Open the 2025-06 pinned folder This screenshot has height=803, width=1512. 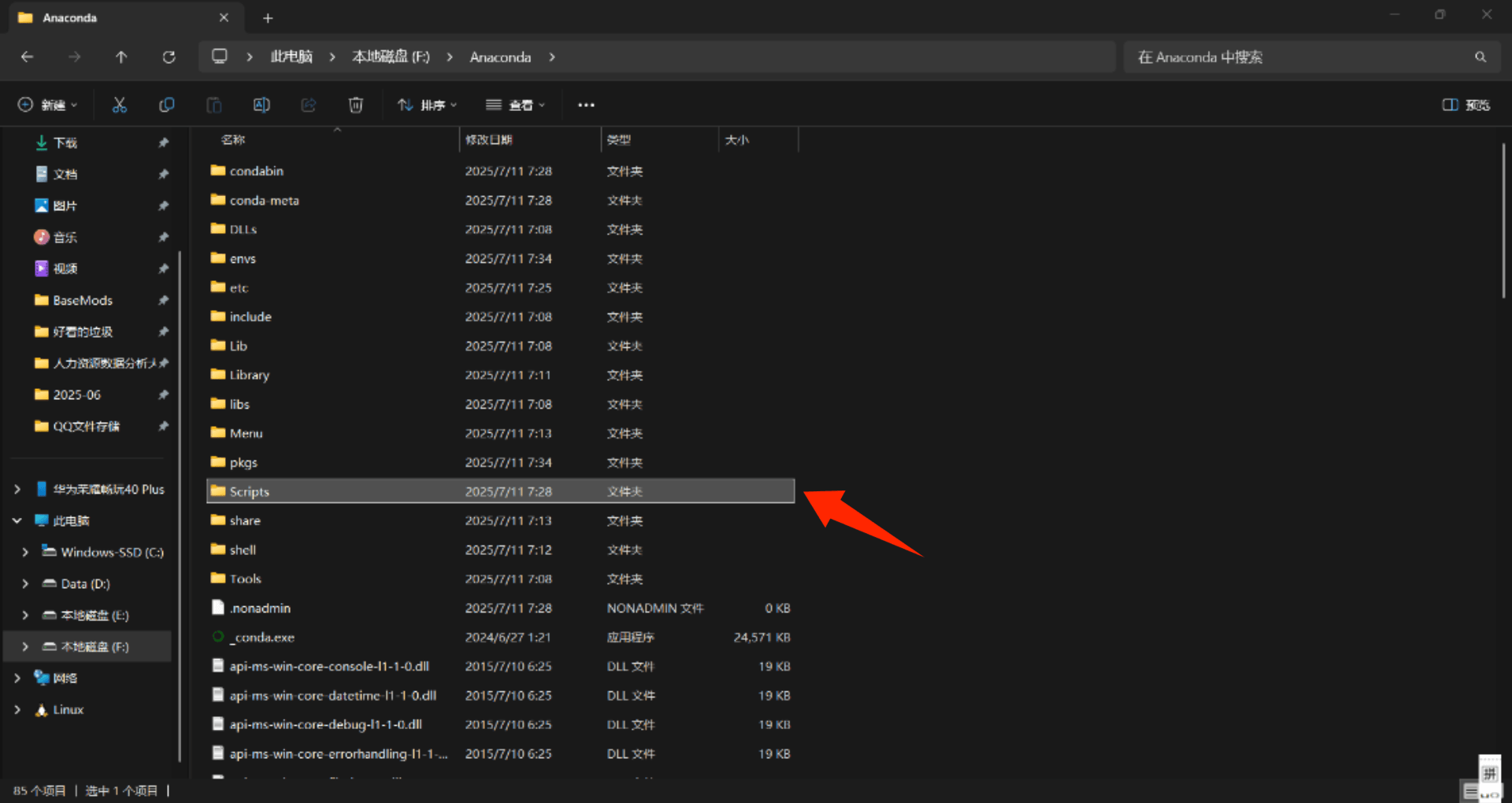(76, 394)
